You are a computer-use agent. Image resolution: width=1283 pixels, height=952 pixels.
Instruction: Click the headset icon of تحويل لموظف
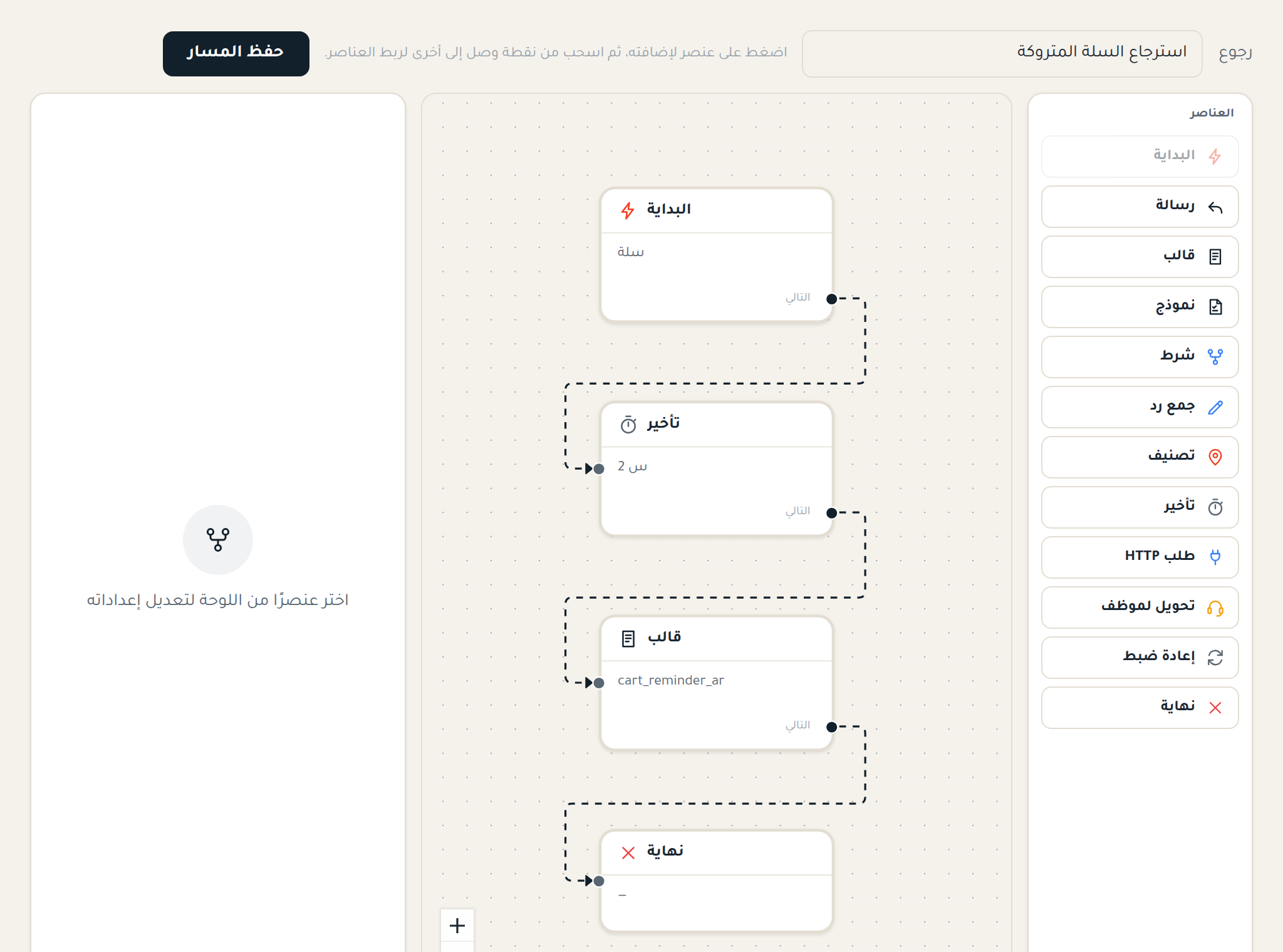pos(1215,608)
